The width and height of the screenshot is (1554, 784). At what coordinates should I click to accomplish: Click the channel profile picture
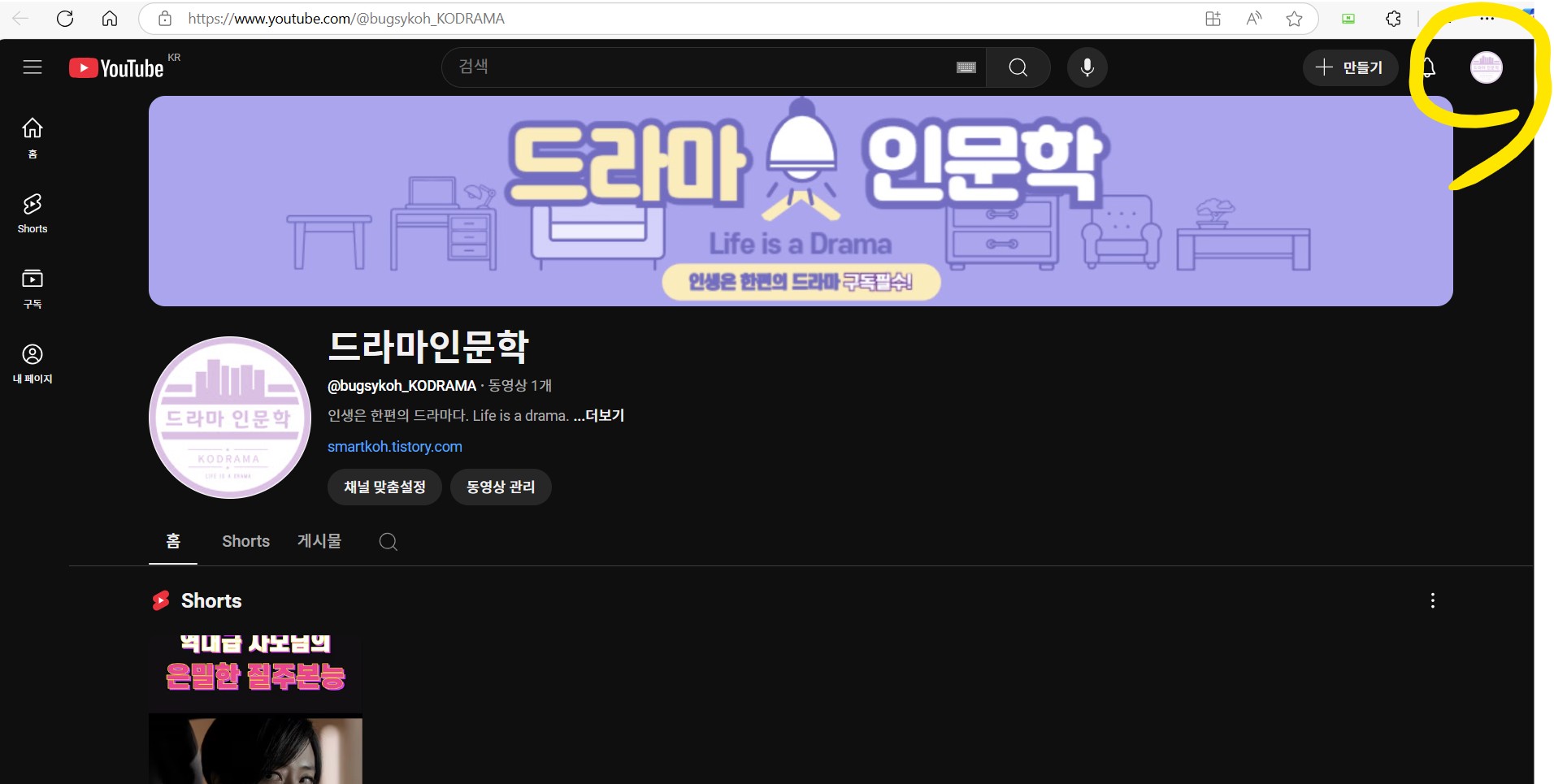(x=230, y=418)
